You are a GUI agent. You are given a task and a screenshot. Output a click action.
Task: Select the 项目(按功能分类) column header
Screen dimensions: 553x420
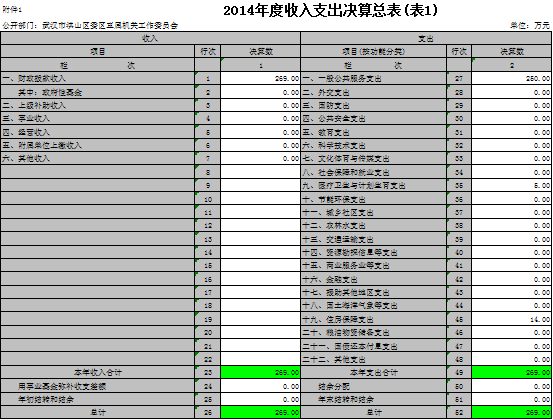373,51
